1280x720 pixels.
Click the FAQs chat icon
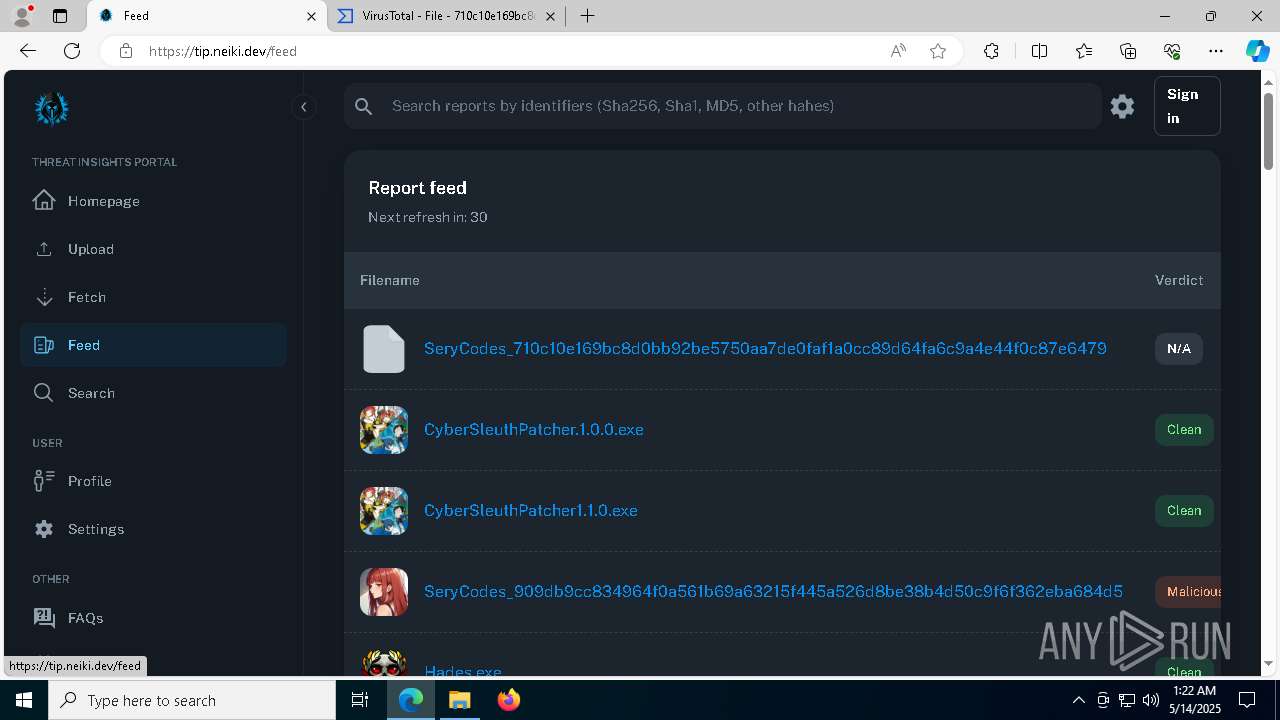(x=44, y=618)
